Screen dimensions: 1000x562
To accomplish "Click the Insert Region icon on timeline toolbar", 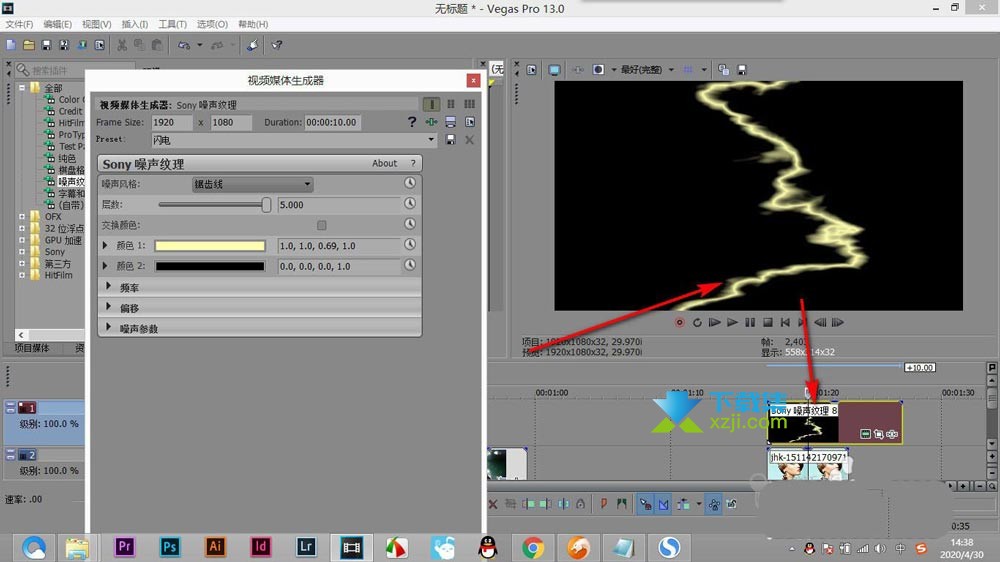I will point(621,504).
